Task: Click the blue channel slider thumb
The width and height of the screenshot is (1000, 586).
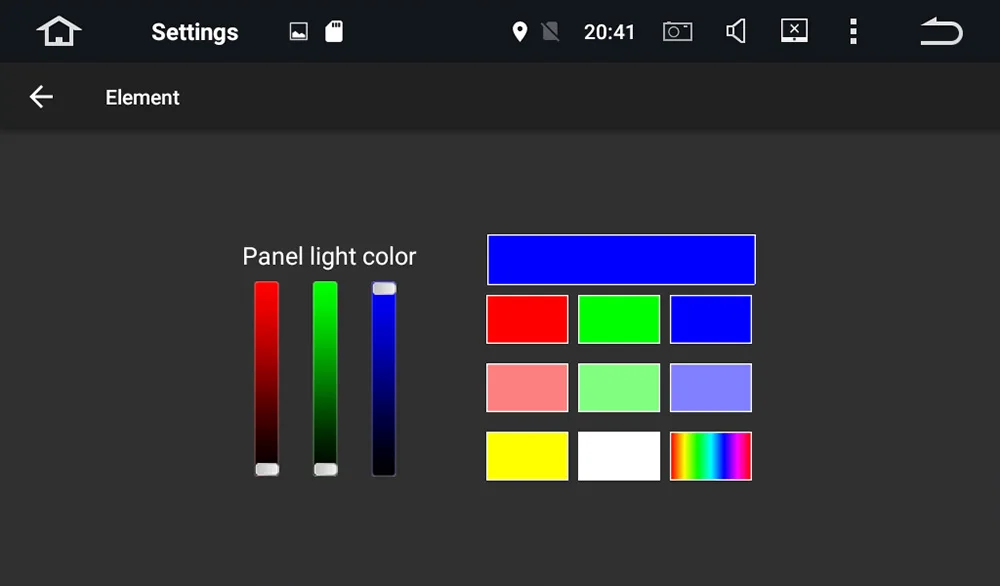Action: [x=384, y=288]
